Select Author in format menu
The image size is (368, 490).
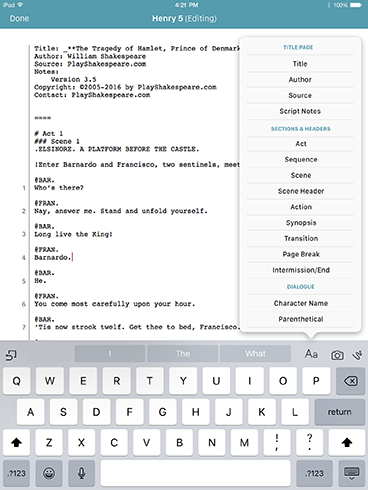coord(300,80)
